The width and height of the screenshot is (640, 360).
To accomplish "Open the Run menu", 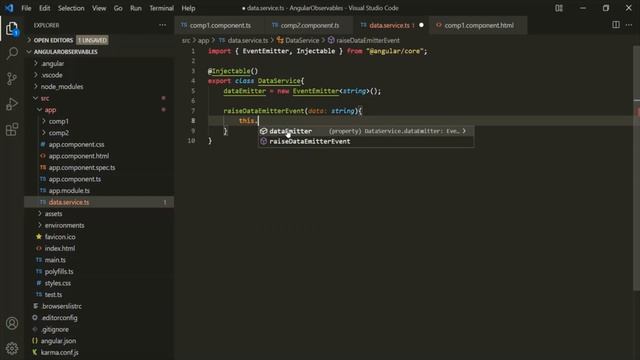I will [x=136, y=8].
